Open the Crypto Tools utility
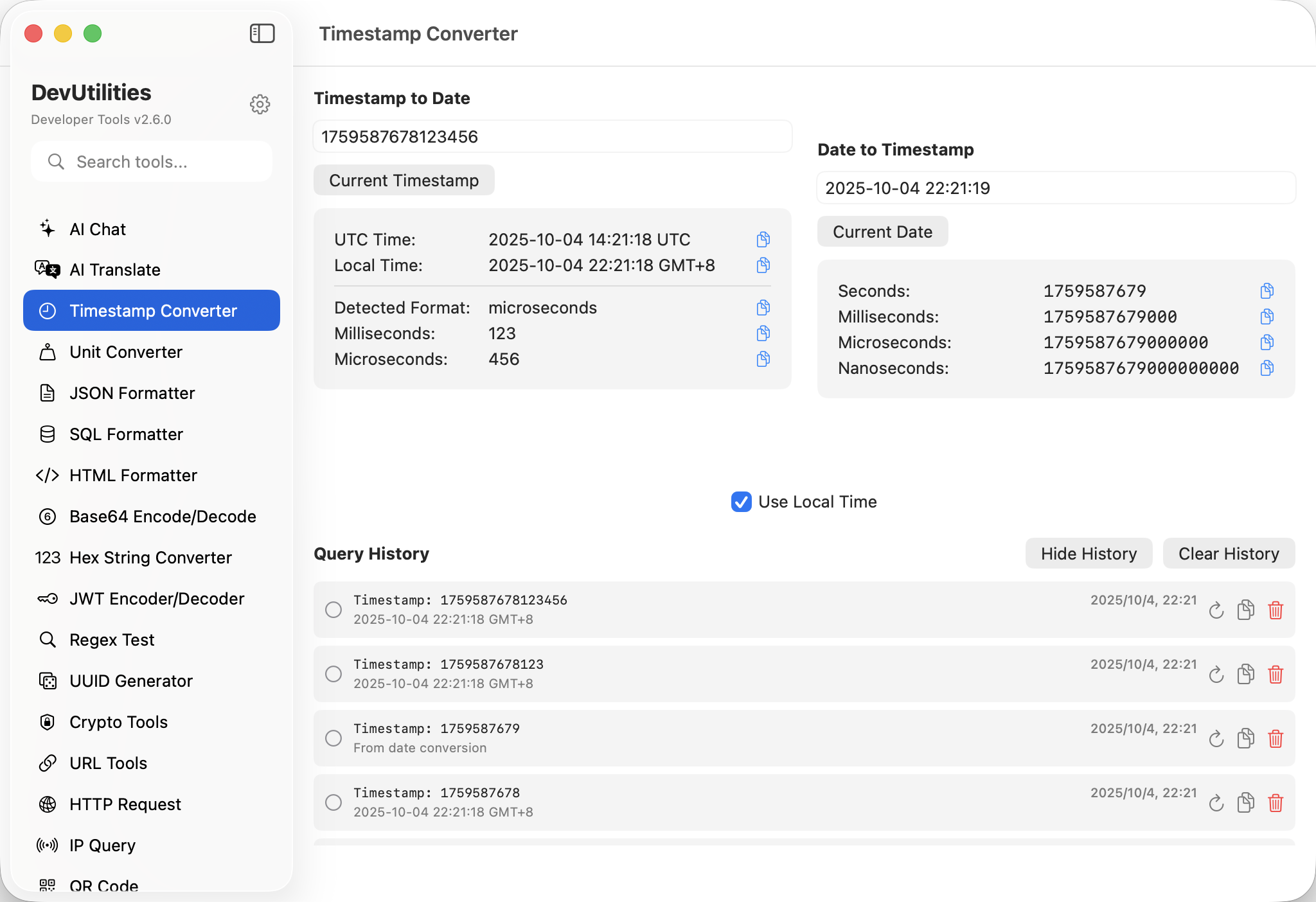This screenshot has height=902, width=1316. click(x=118, y=721)
